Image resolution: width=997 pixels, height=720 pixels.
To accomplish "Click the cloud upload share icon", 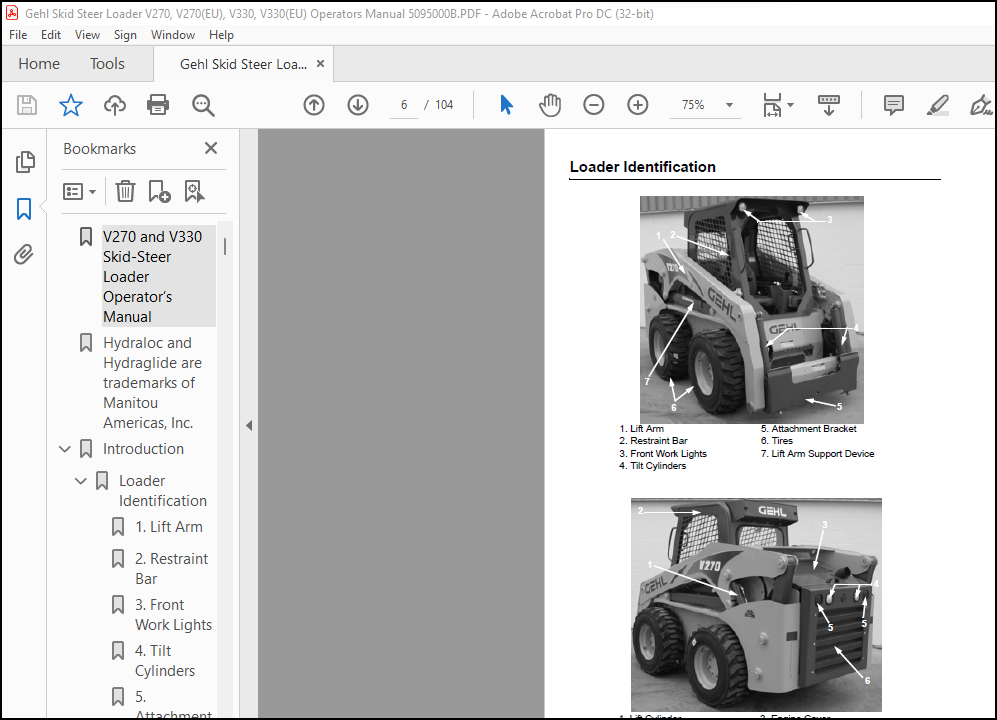I will click(114, 105).
